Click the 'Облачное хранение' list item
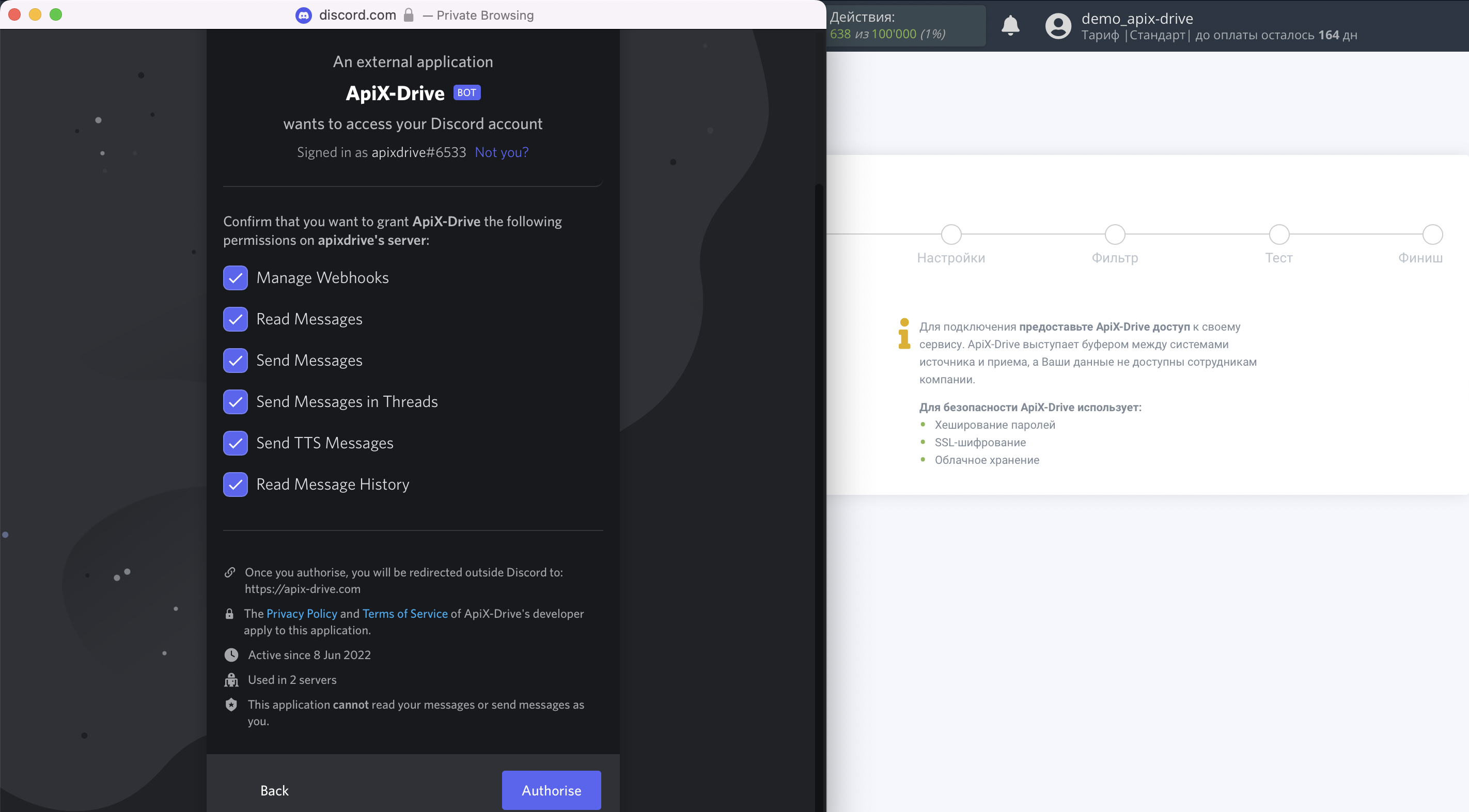1469x812 pixels. 987,460
